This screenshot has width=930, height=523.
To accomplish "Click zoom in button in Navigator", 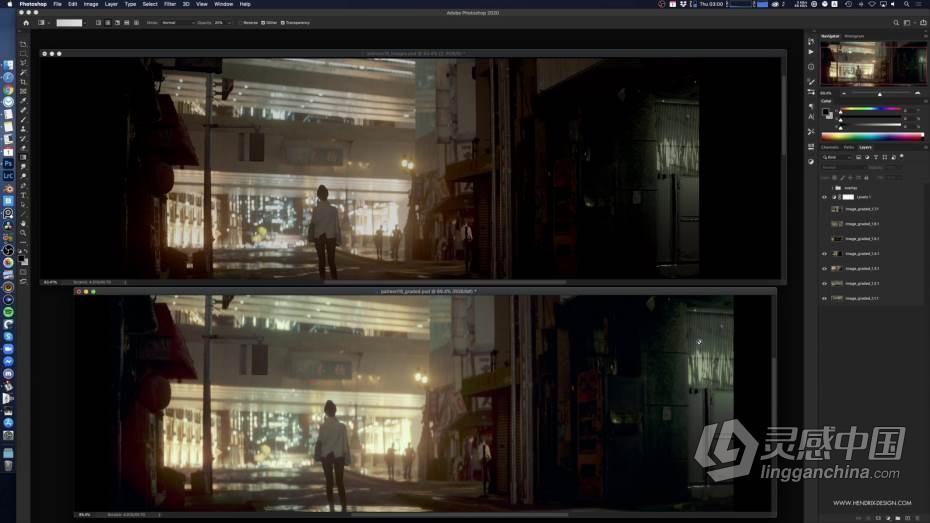I will pos(918,93).
